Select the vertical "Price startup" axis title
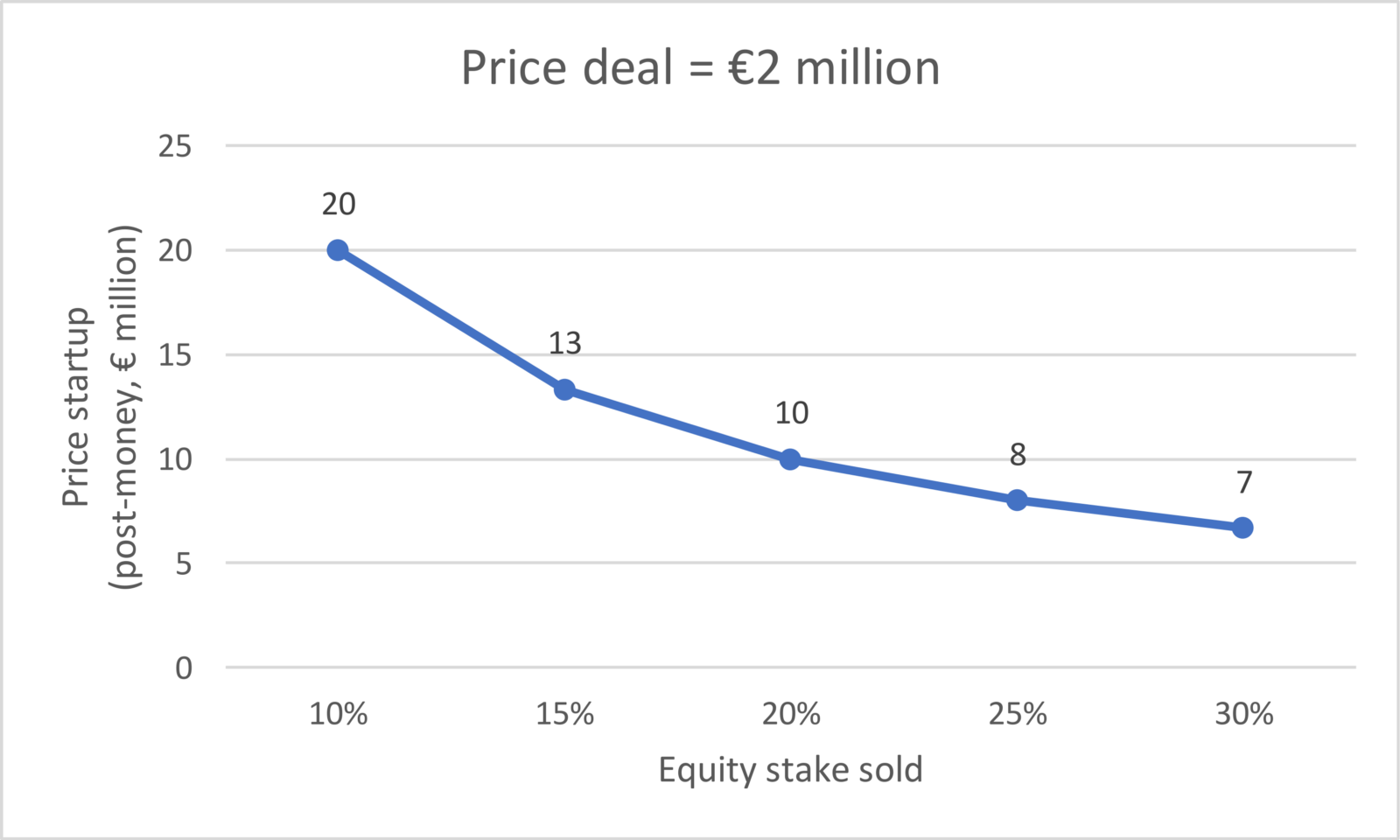Viewport: 1400px width, 840px height. 101,407
